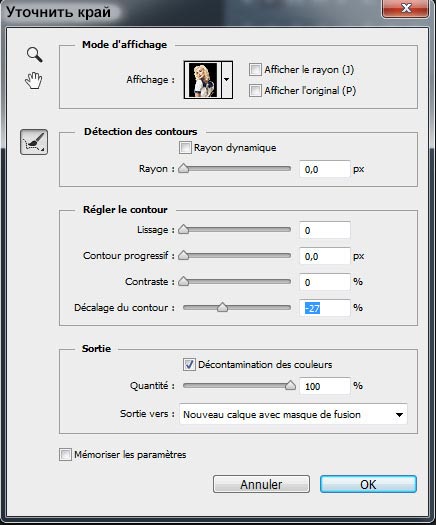Image resolution: width=436 pixels, height=525 pixels.
Task: Click the Rayon px value field
Action: [x=324, y=169]
